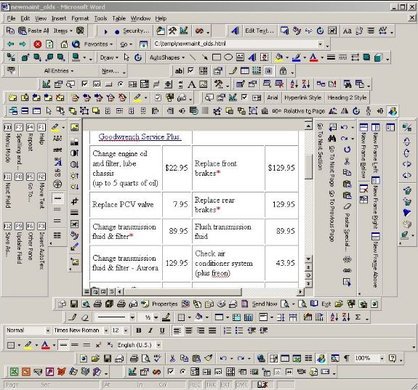Open the Table menu
Screen dimensions: 418x390
coord(119,18)
